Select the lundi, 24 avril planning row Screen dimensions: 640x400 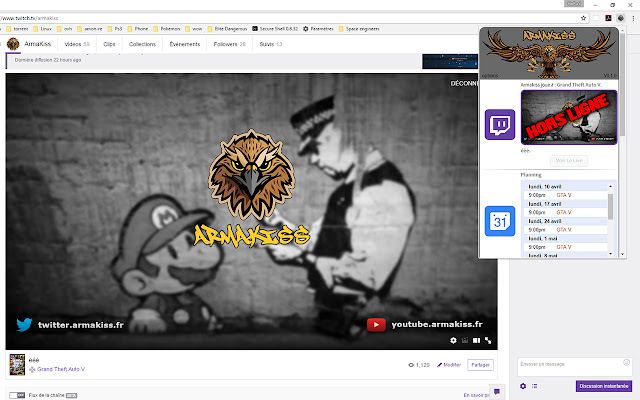point(565,221)
